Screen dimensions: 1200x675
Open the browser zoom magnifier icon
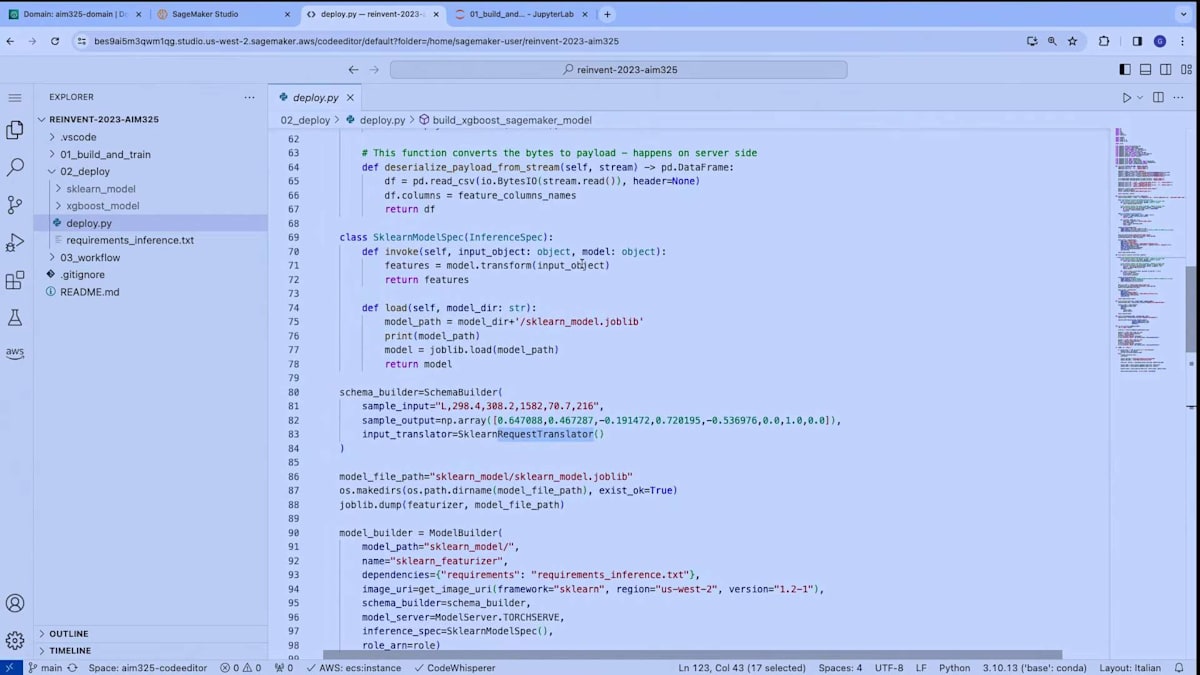1052,41
